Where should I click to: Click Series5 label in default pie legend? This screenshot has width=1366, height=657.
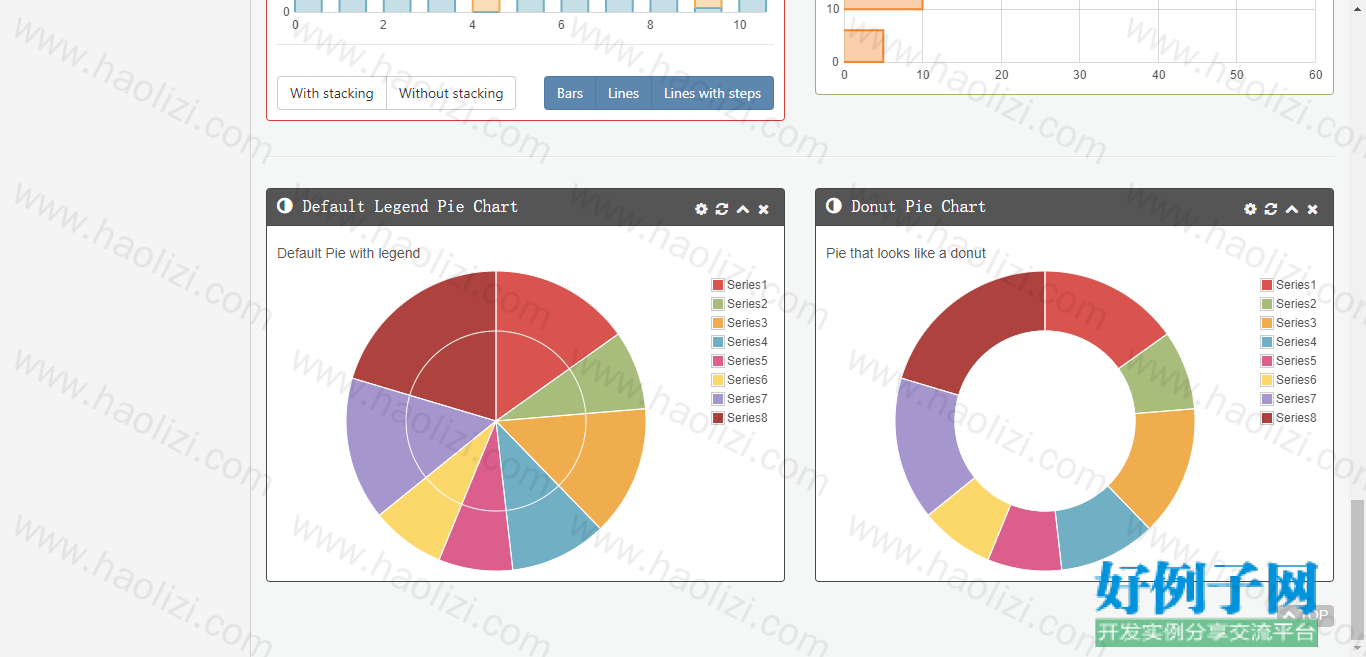pos(747,361)
